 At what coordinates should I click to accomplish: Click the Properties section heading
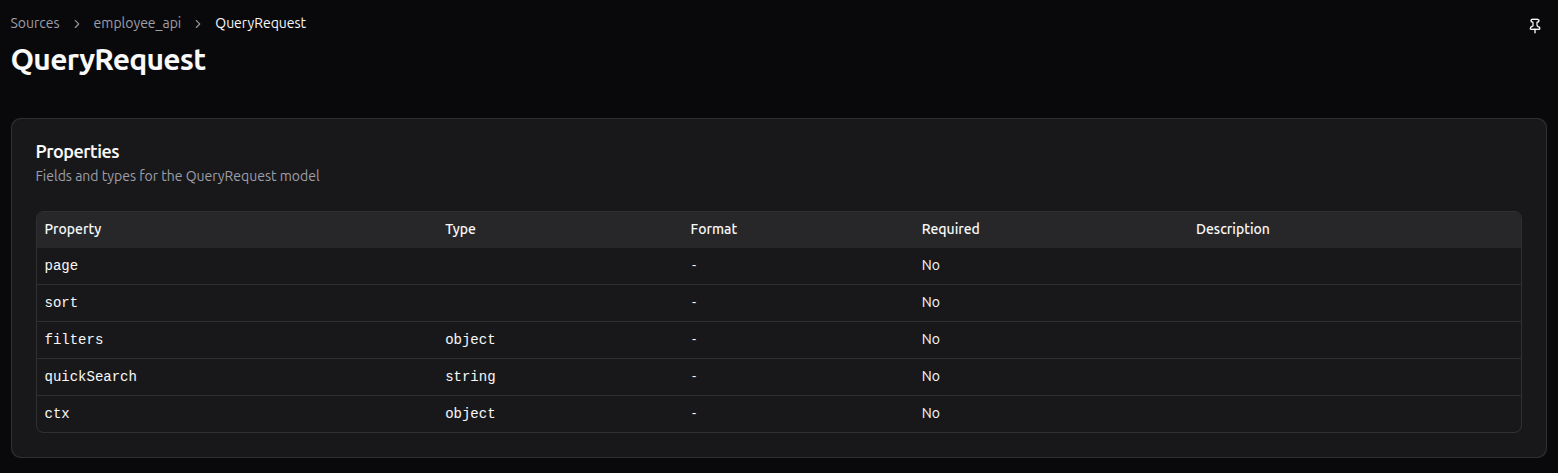pos(77,152)
